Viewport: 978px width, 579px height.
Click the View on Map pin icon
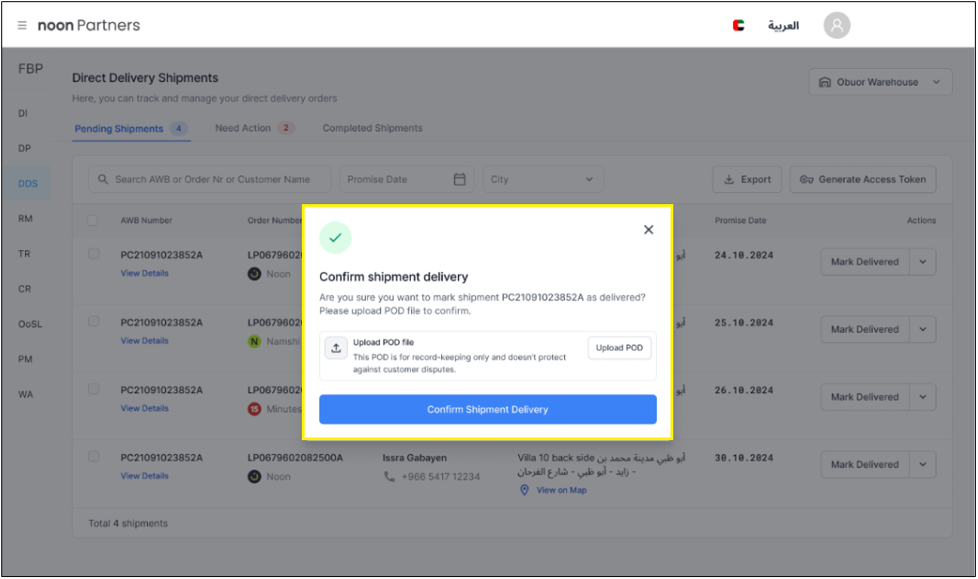coord(524,490)
